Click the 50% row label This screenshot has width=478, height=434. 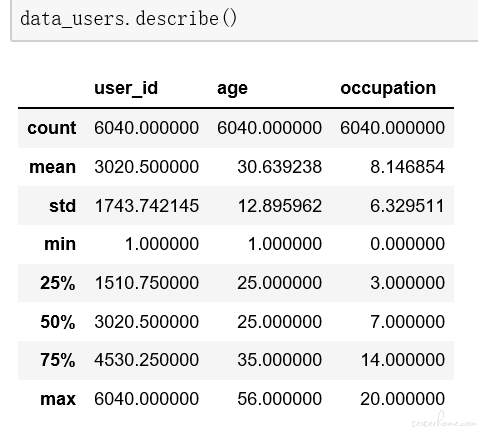[x=58, y=322]
